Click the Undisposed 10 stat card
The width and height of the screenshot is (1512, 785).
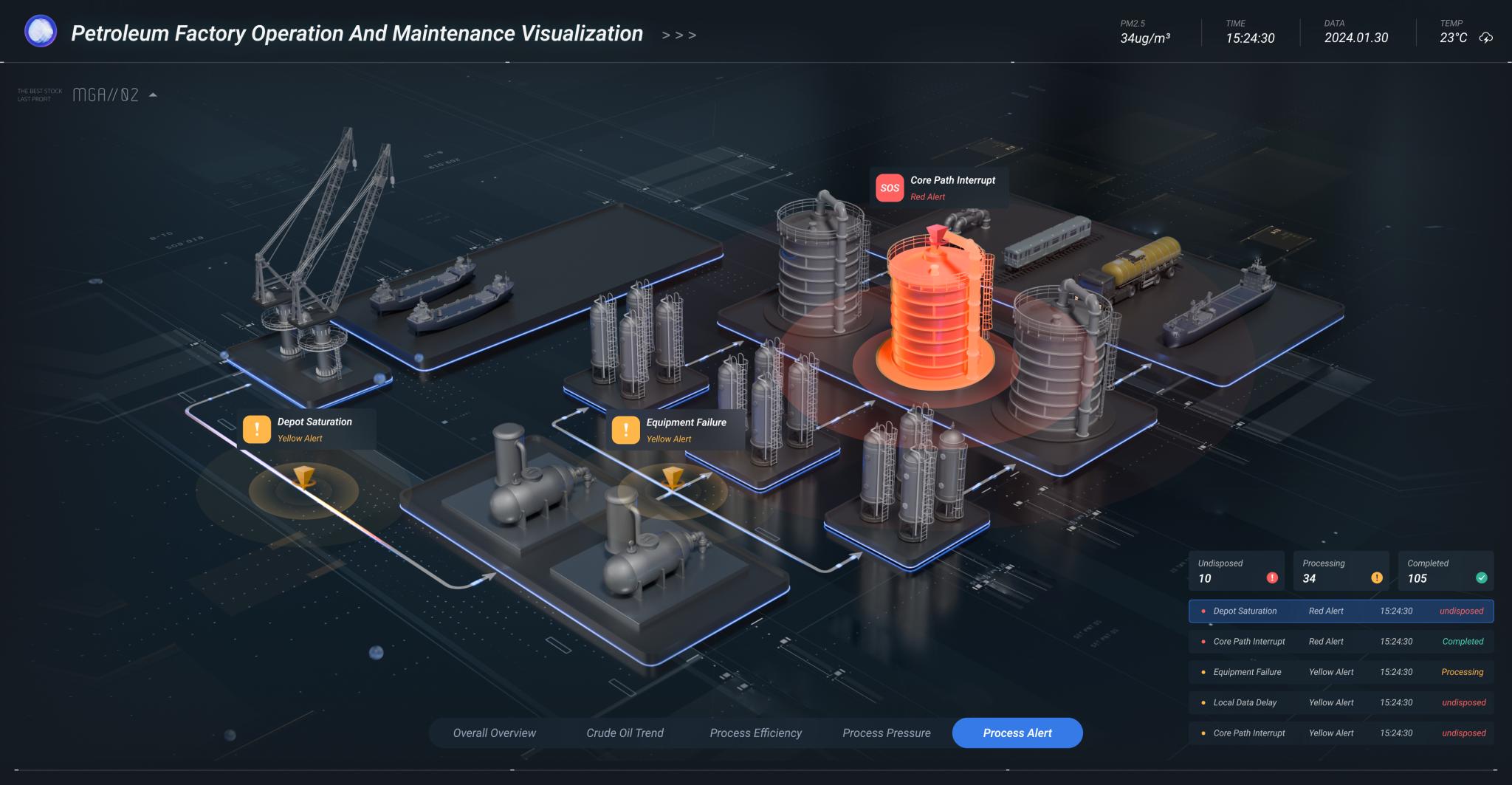click(x=1237, y=571)
